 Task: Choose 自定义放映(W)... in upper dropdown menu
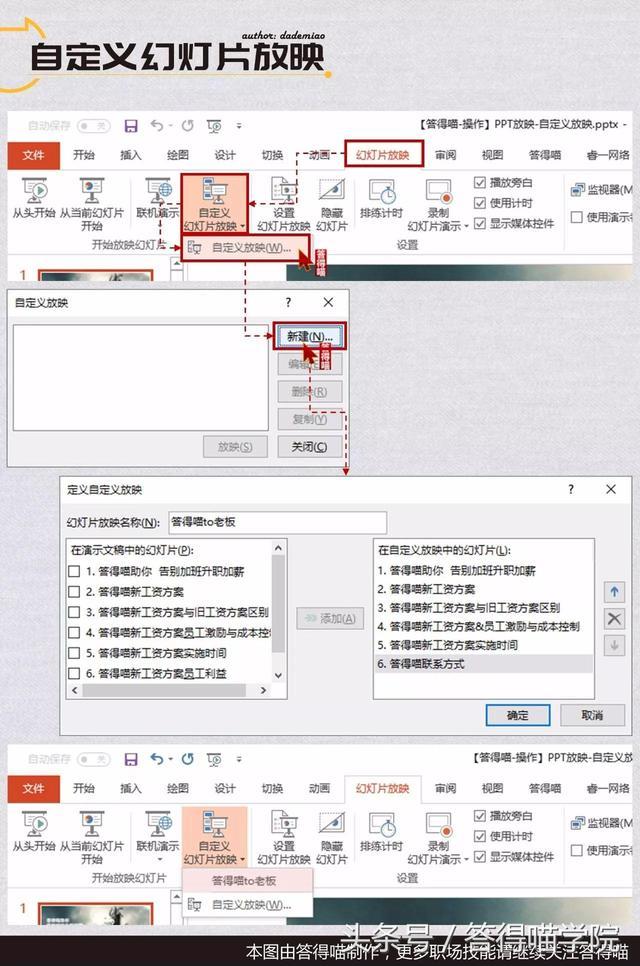pyautogui.click(x=245, y=248)
